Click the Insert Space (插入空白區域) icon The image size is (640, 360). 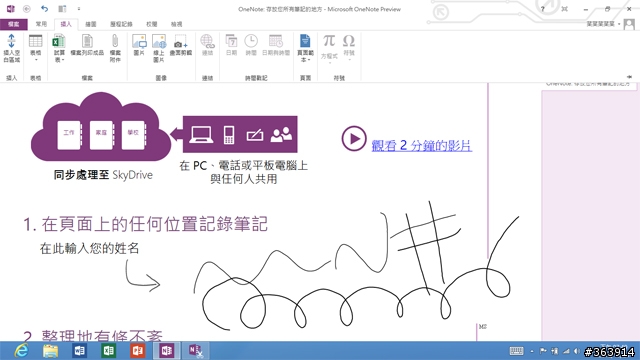(x=11, y=41)
